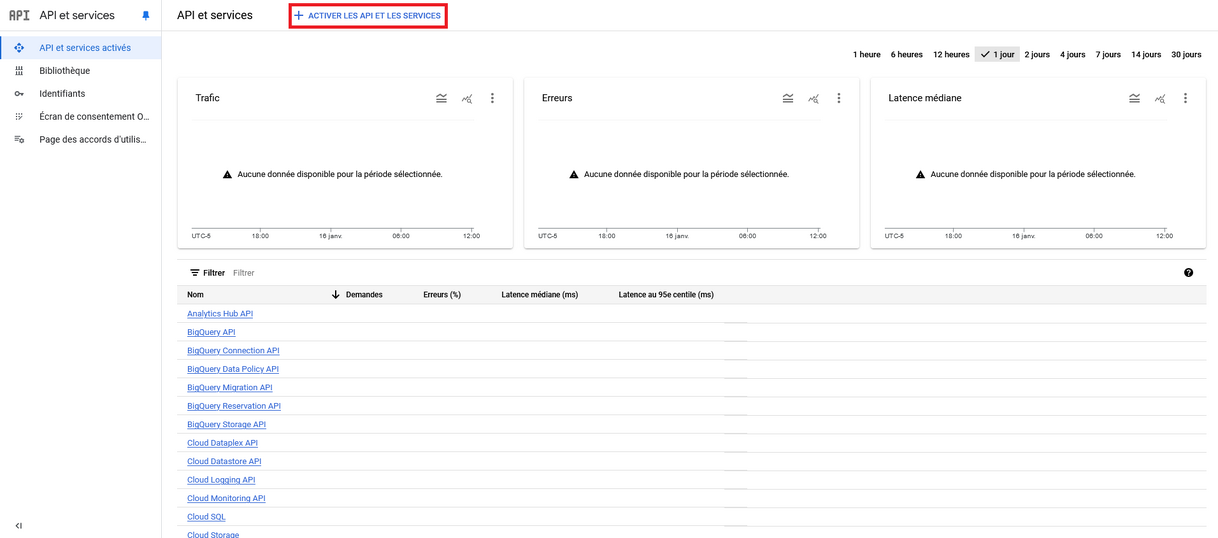Click the help question mark icon
Screen dimensions: 1218x538
1188,273
